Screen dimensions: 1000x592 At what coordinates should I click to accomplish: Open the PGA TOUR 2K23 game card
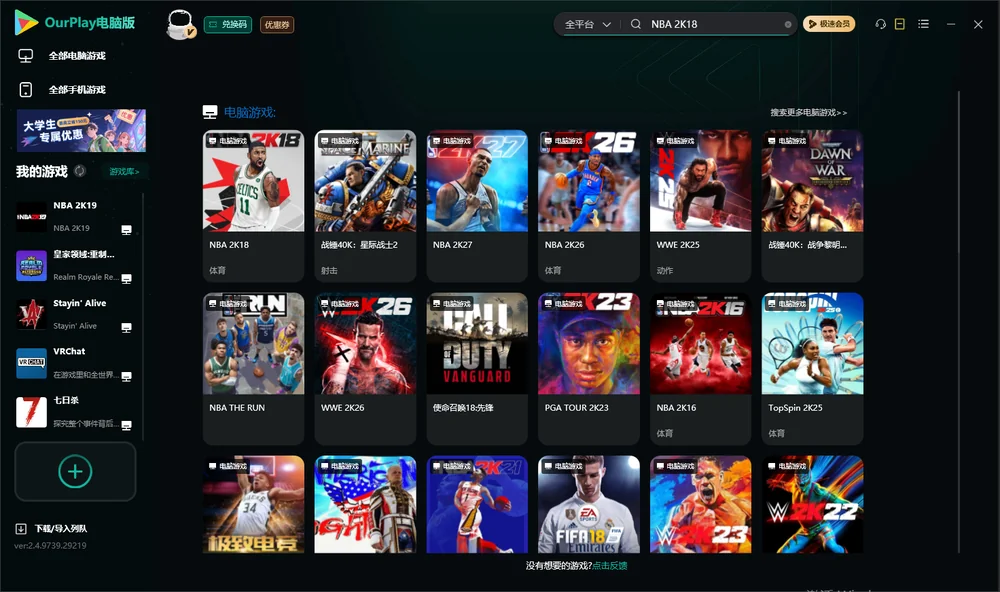[x=589, y=369]
